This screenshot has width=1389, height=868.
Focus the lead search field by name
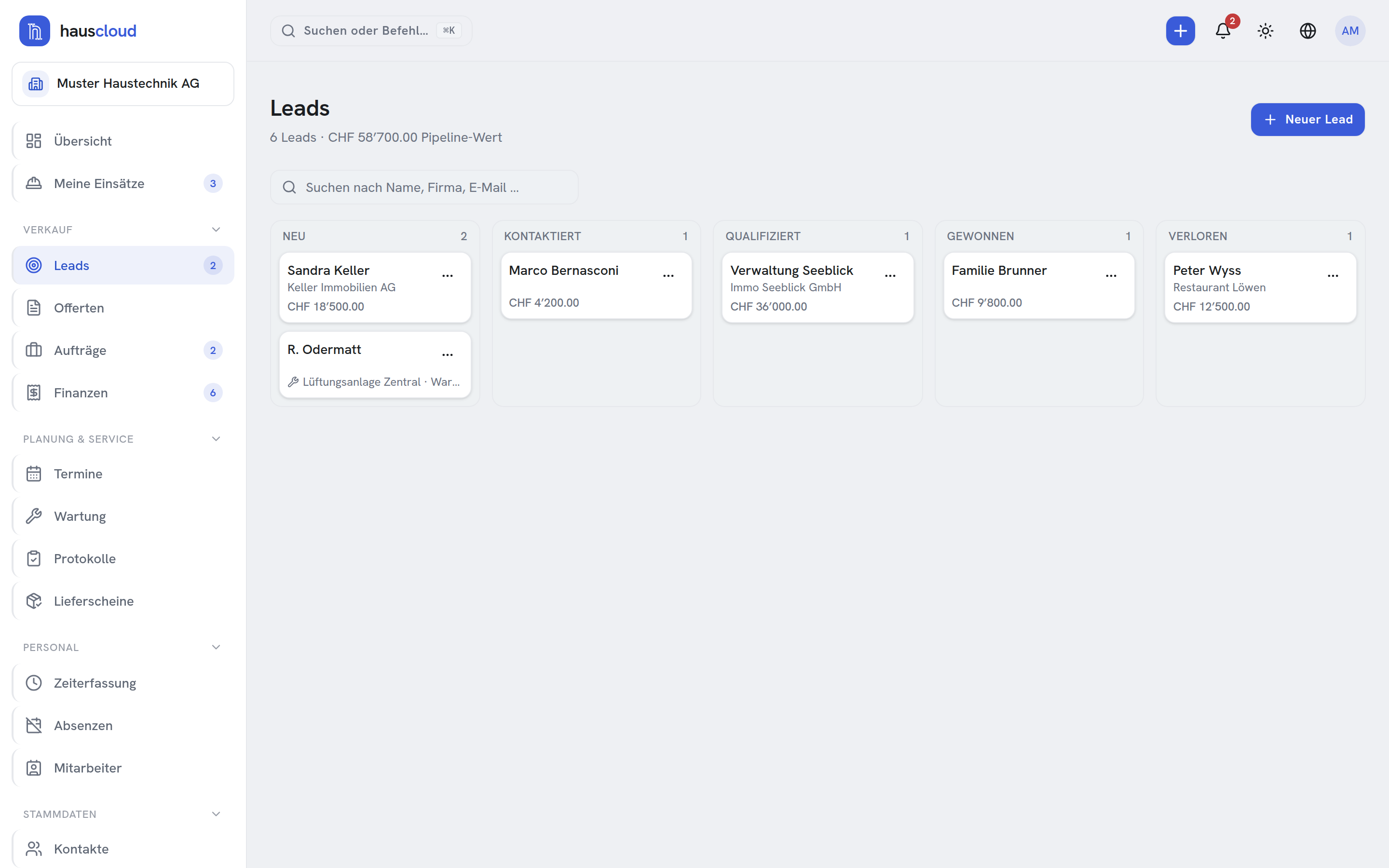[424, 187]
